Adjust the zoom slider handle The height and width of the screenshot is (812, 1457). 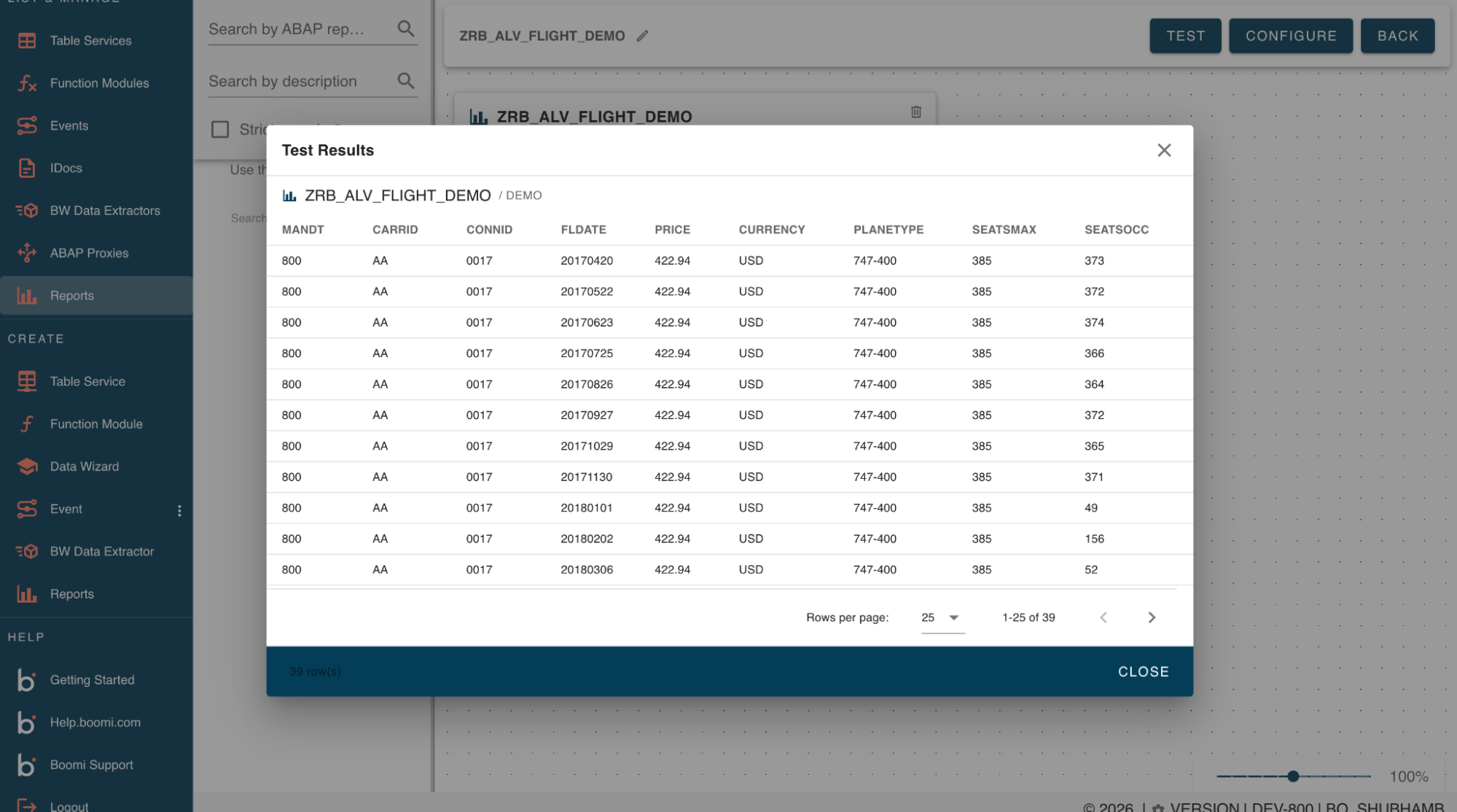(1293, 776)
